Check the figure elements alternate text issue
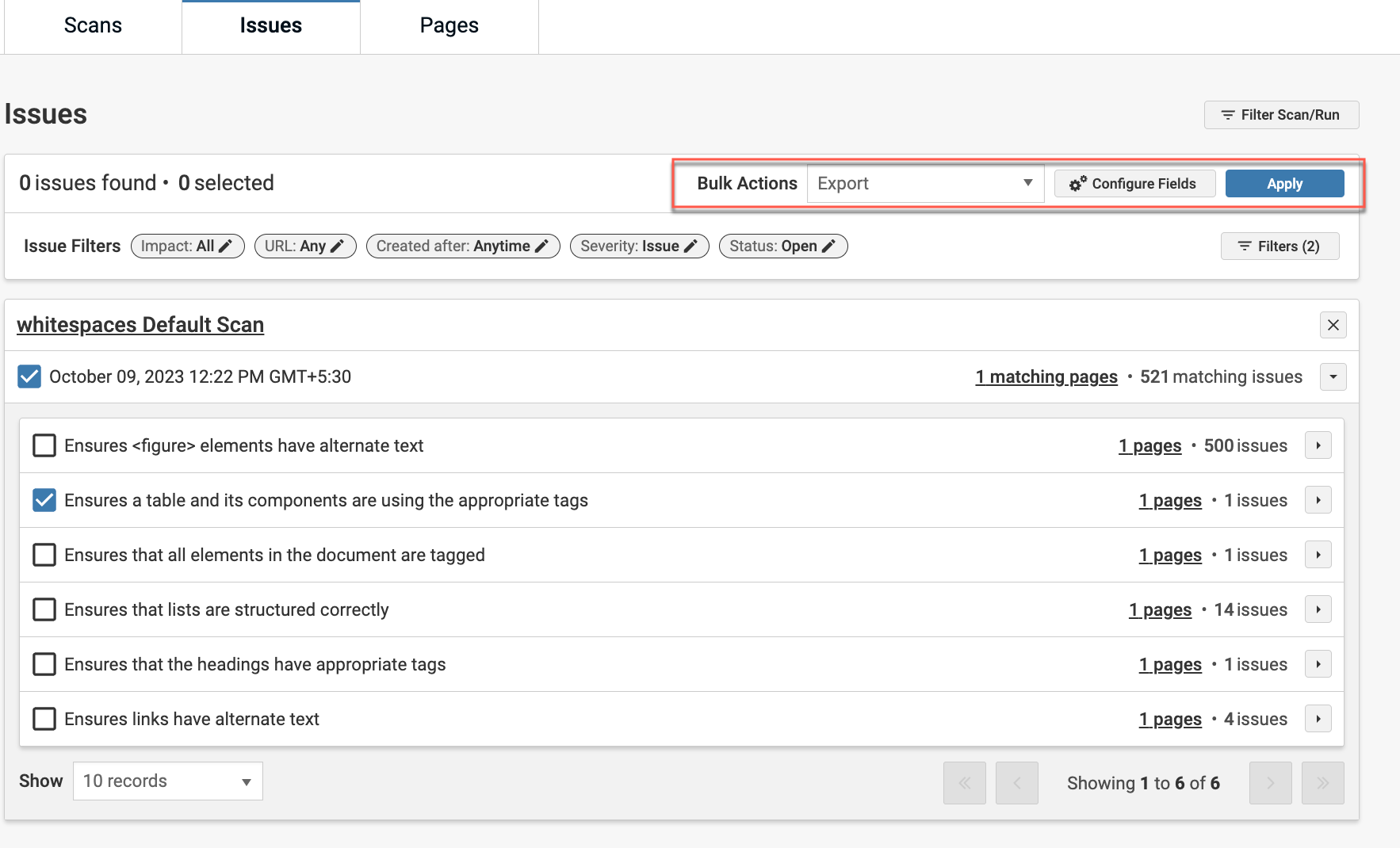The width and height of the screenshot is (1400, 848). pyautogui.click(x=44, y=445)
